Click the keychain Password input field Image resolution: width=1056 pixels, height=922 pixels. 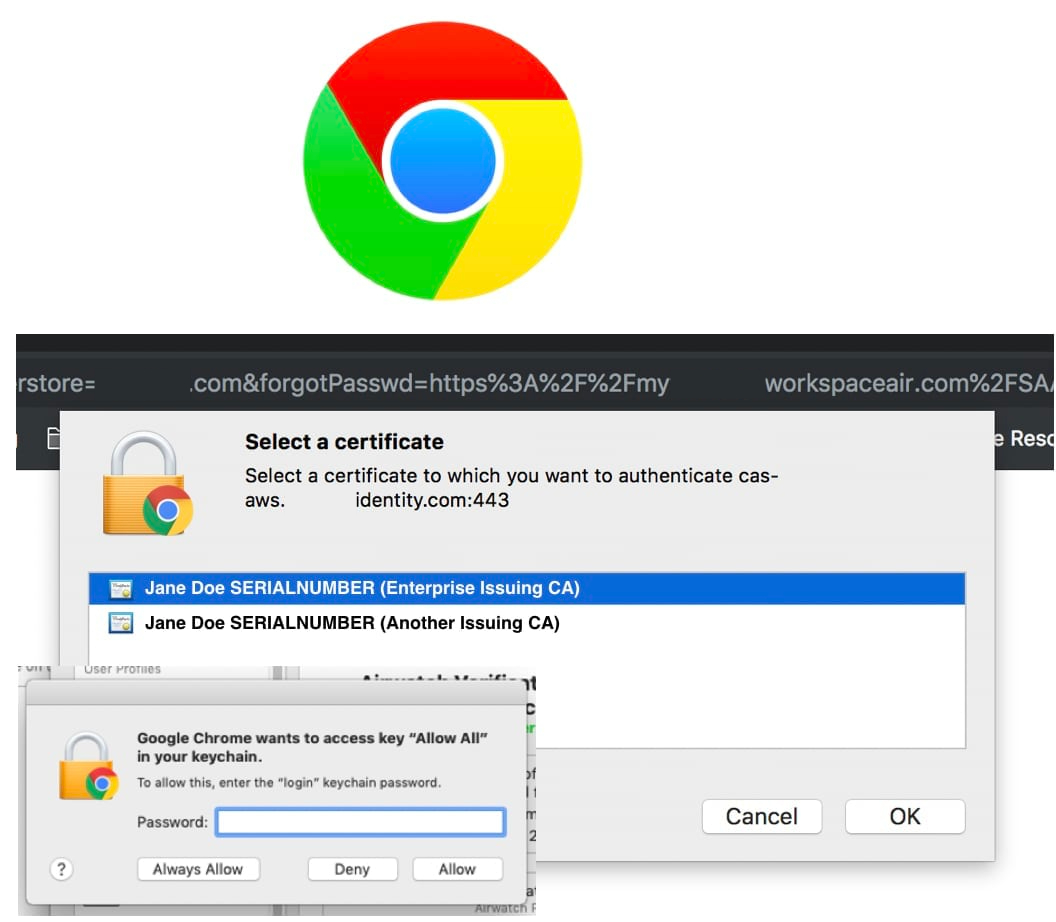(x=360, y=821)
